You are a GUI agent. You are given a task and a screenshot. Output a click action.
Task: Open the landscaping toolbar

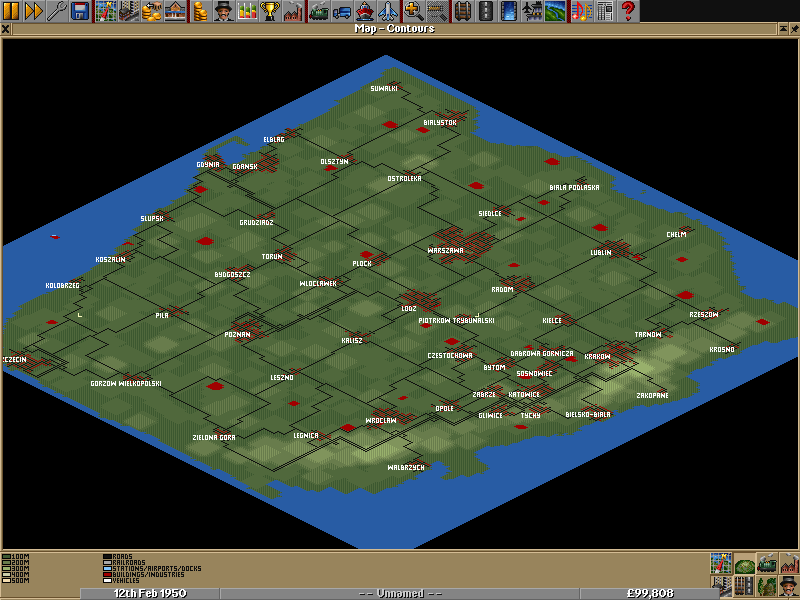click(555, 11)
